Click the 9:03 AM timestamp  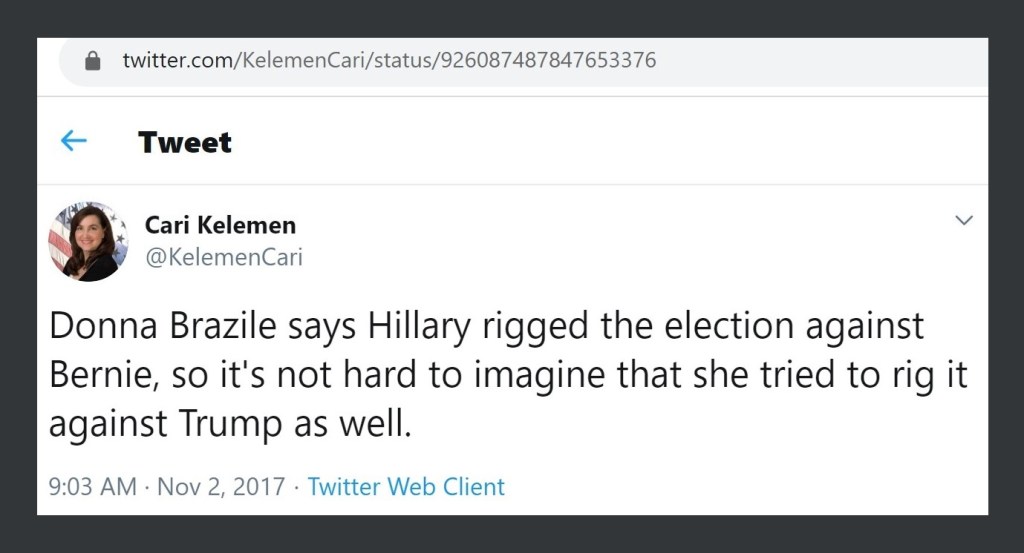point(92,487)
